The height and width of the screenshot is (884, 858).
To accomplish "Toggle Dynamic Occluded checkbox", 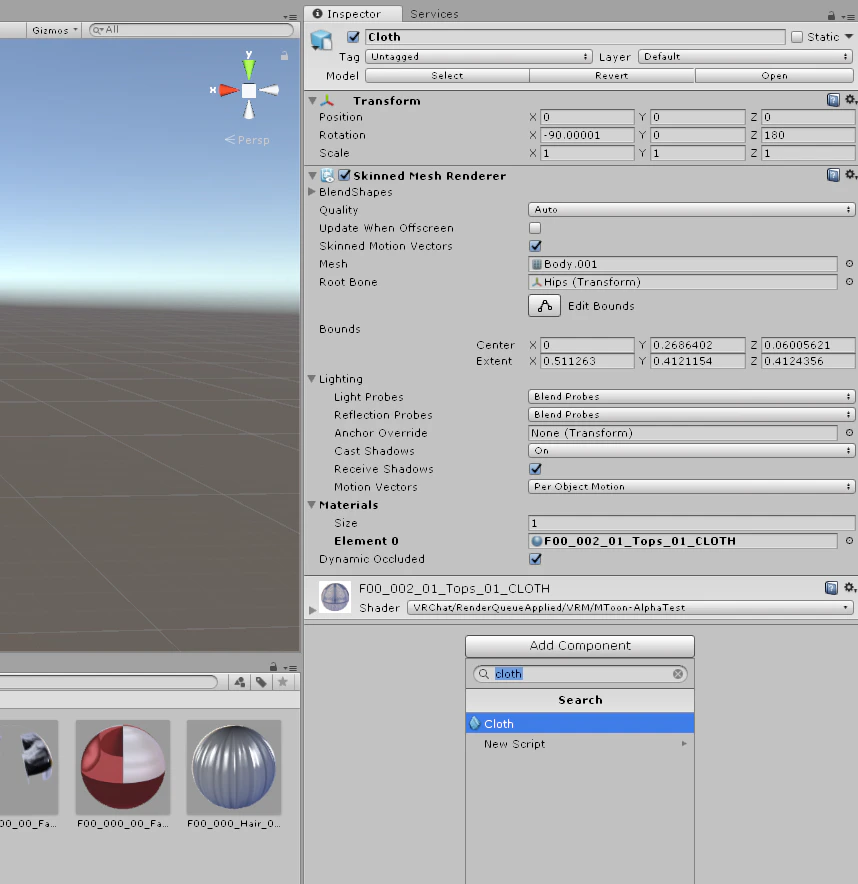I will point(535,559).
